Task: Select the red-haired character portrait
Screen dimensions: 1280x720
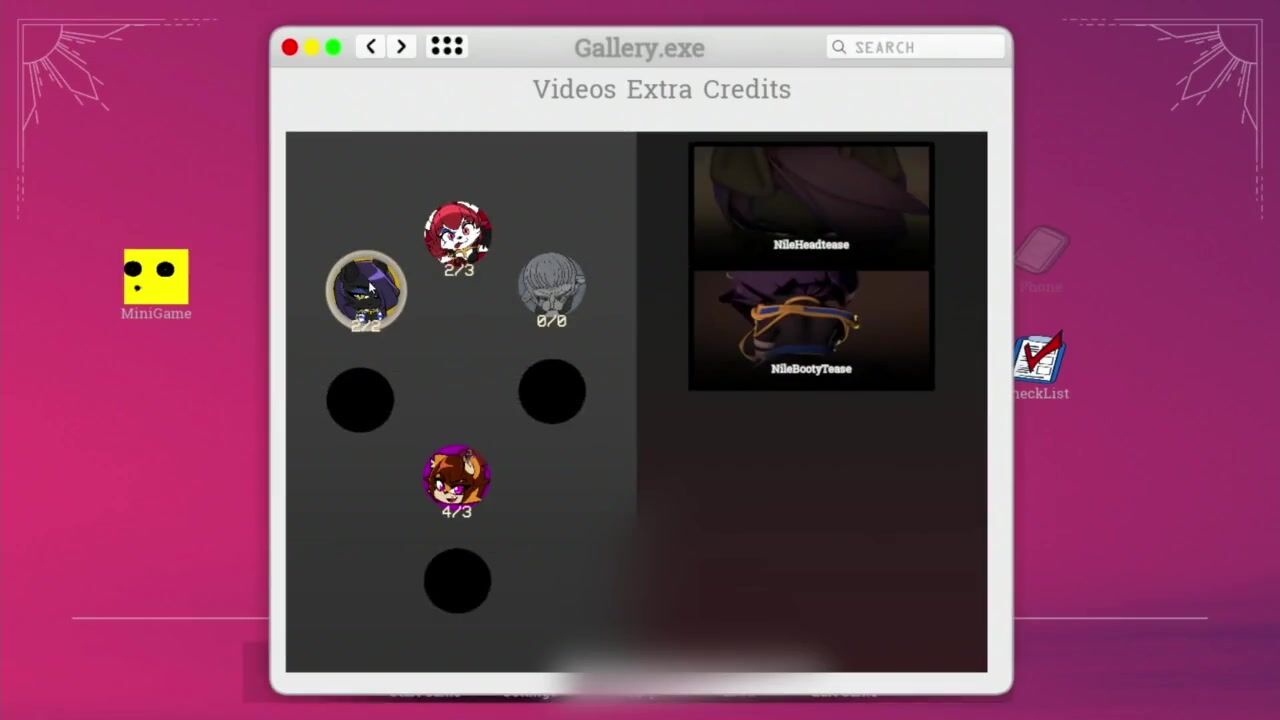Action: tap(457, 233)
